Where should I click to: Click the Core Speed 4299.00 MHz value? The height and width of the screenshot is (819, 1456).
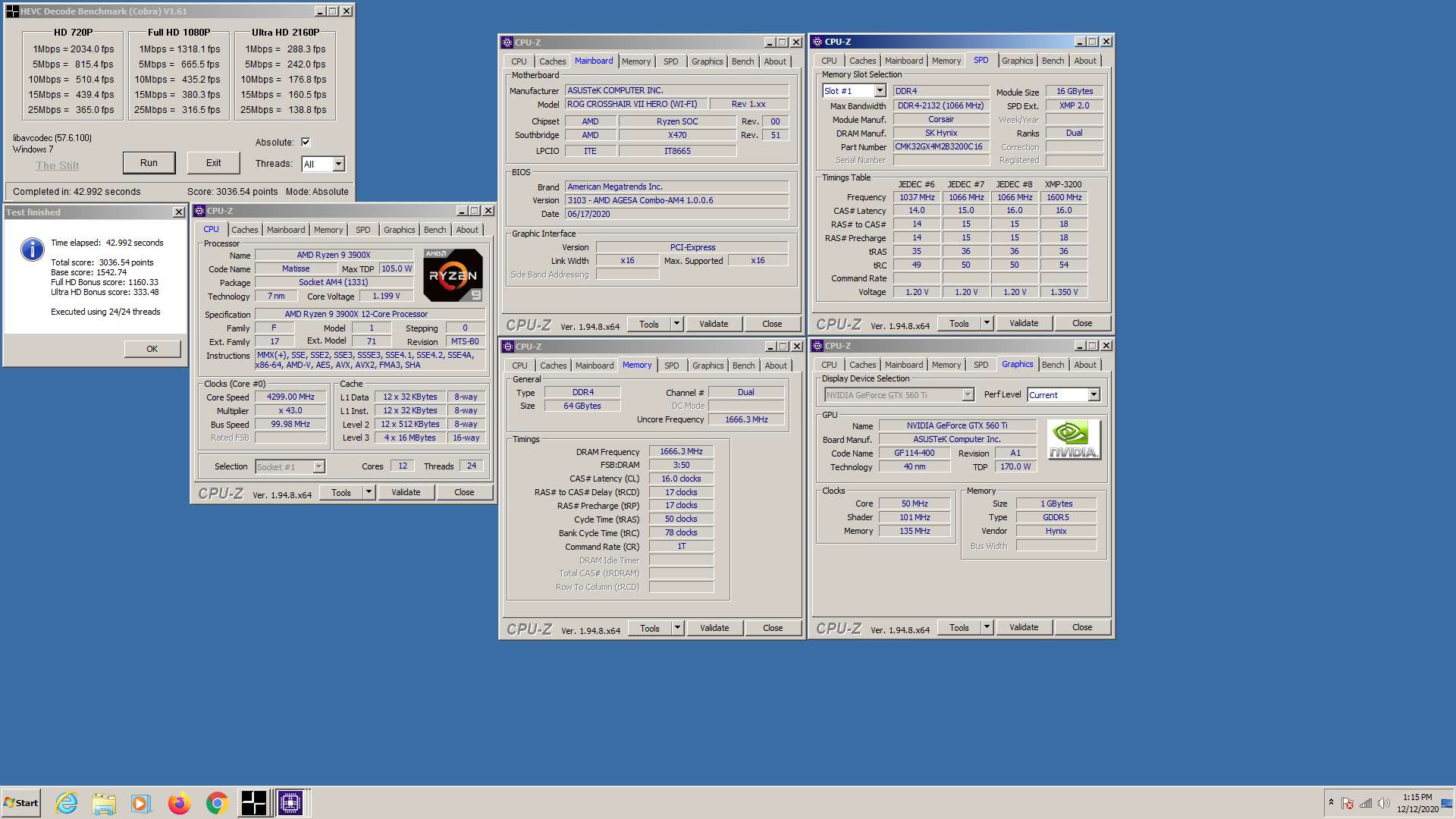[x=290, y=397]
